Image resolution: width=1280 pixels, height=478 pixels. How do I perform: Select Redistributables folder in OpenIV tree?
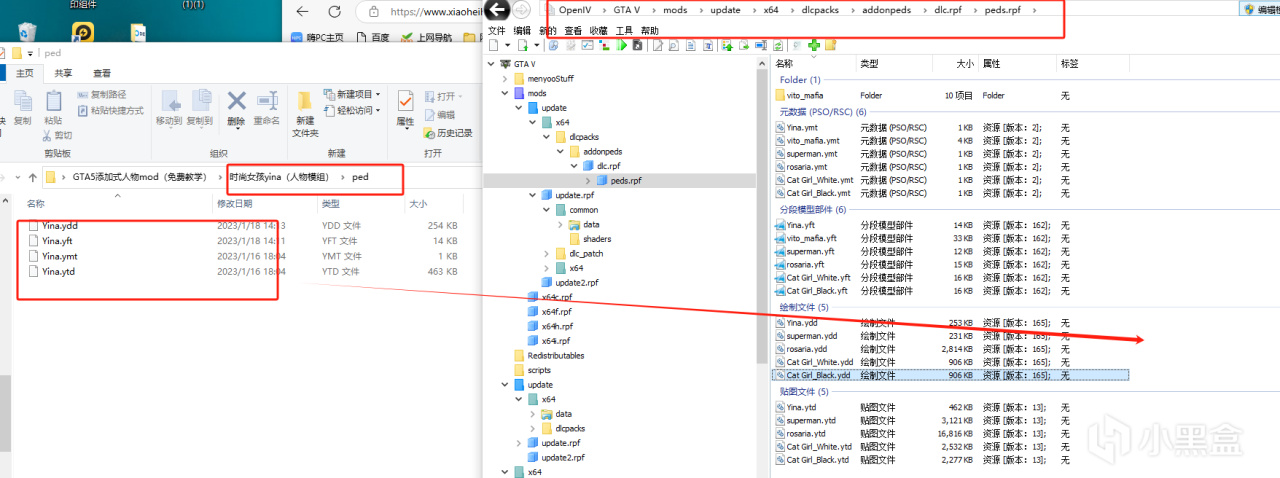pos(548,356)
